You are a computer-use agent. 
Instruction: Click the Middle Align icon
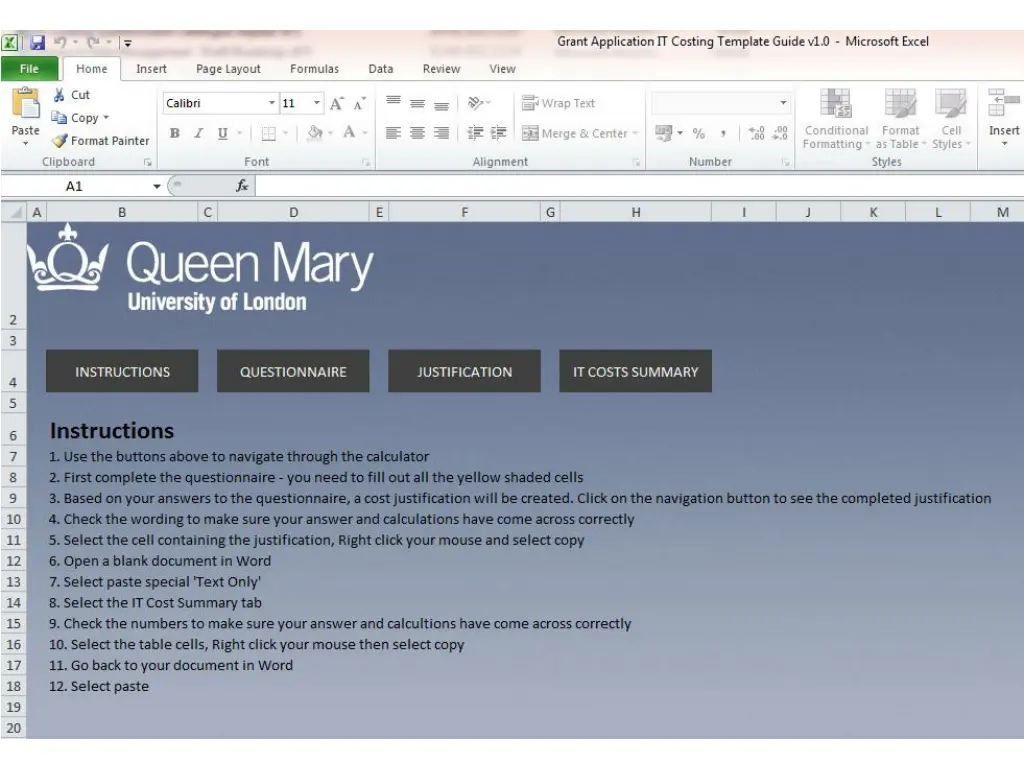point(417,103)
